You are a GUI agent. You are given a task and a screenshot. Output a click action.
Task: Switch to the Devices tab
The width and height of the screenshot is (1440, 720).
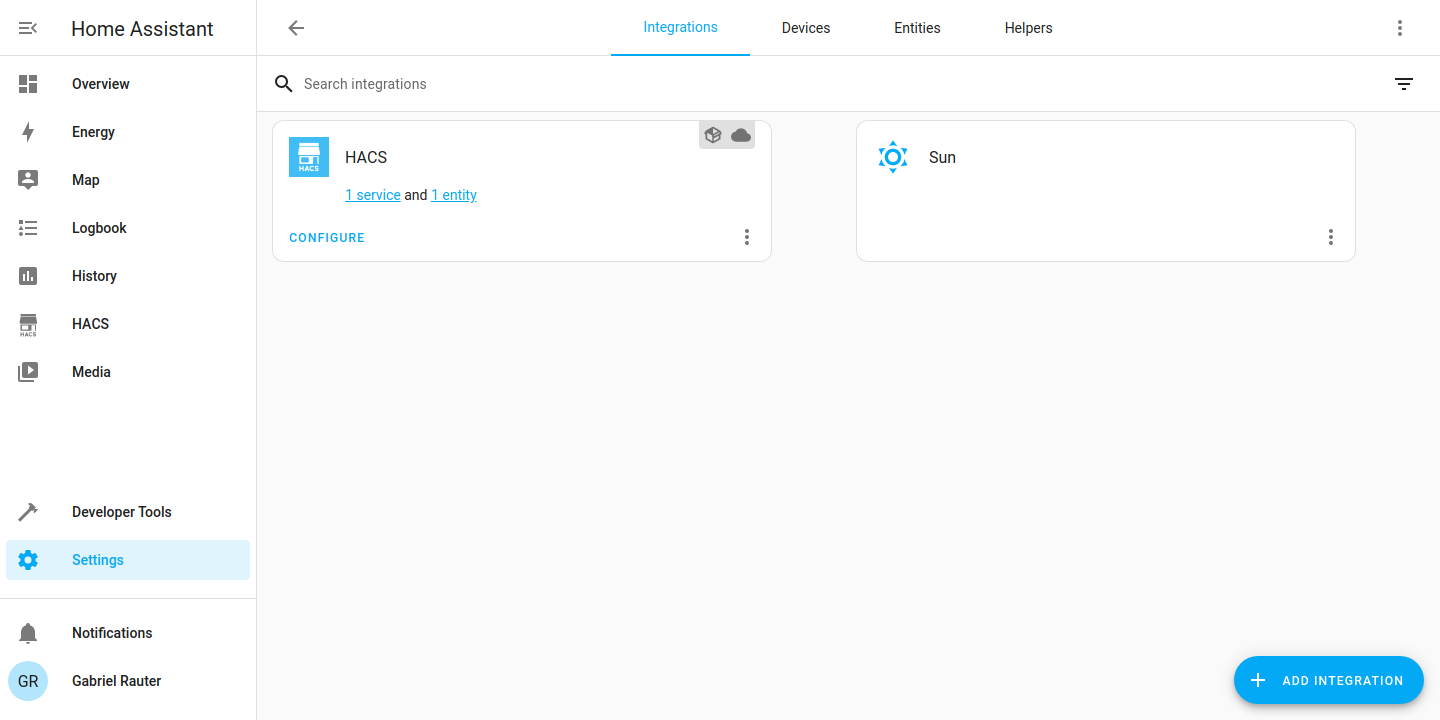coord(806,28)
